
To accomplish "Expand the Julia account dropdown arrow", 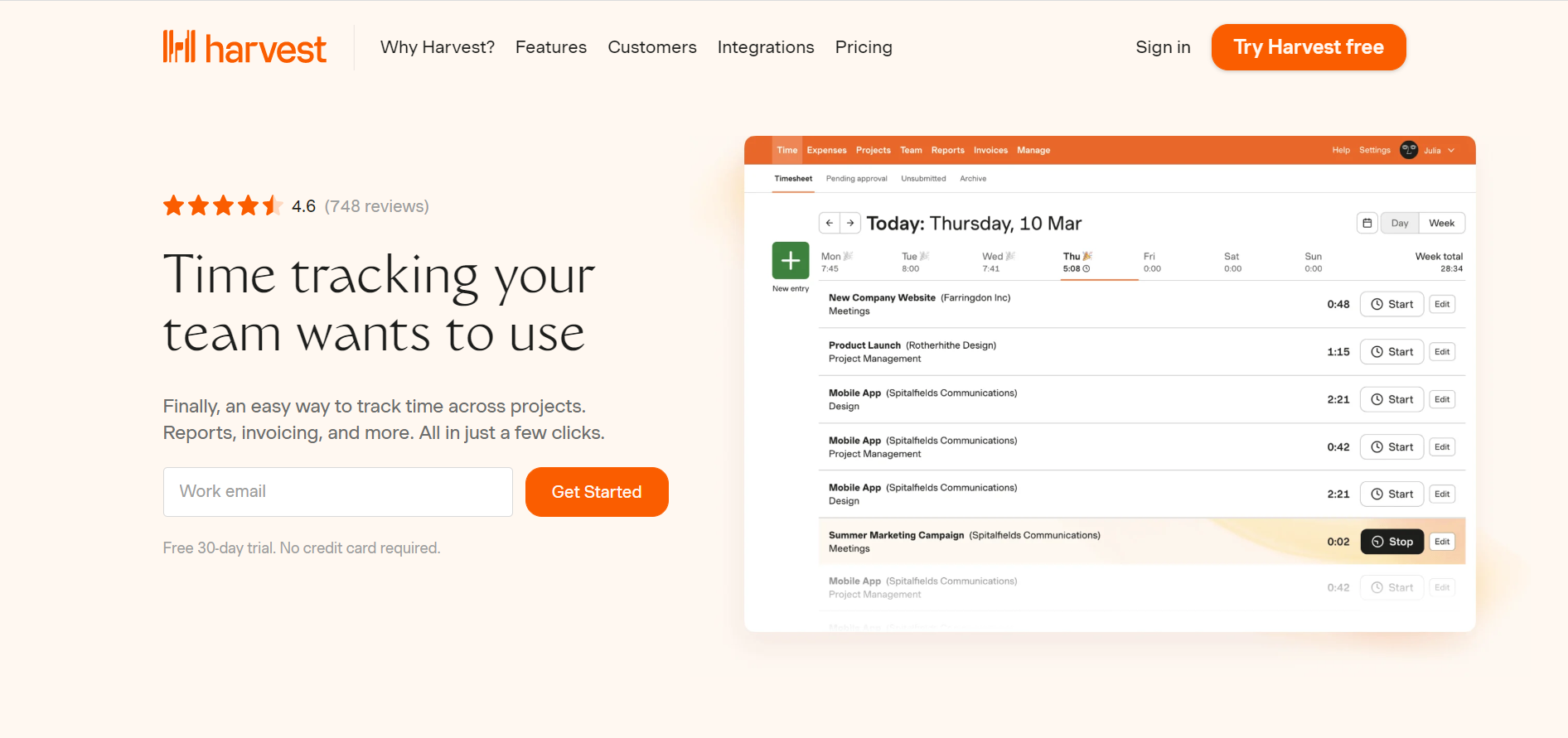I will (1451, 151).
